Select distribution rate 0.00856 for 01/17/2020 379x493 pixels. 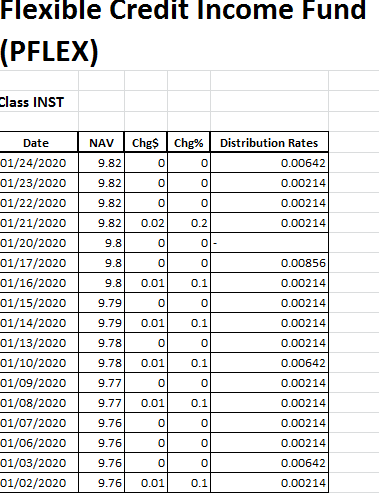tap(269, 263)
